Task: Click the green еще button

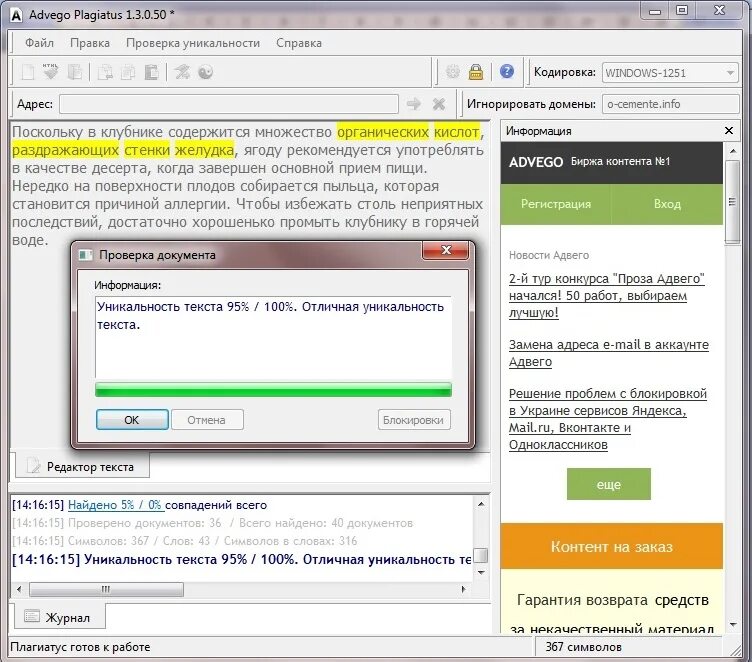Action: (609, 484)
